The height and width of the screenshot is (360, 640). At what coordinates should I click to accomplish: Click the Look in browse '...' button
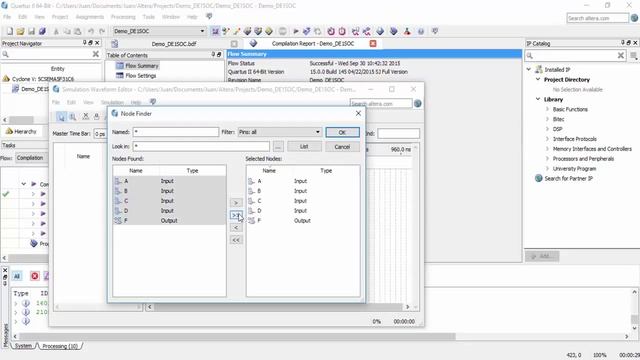[x=278, y=147]
